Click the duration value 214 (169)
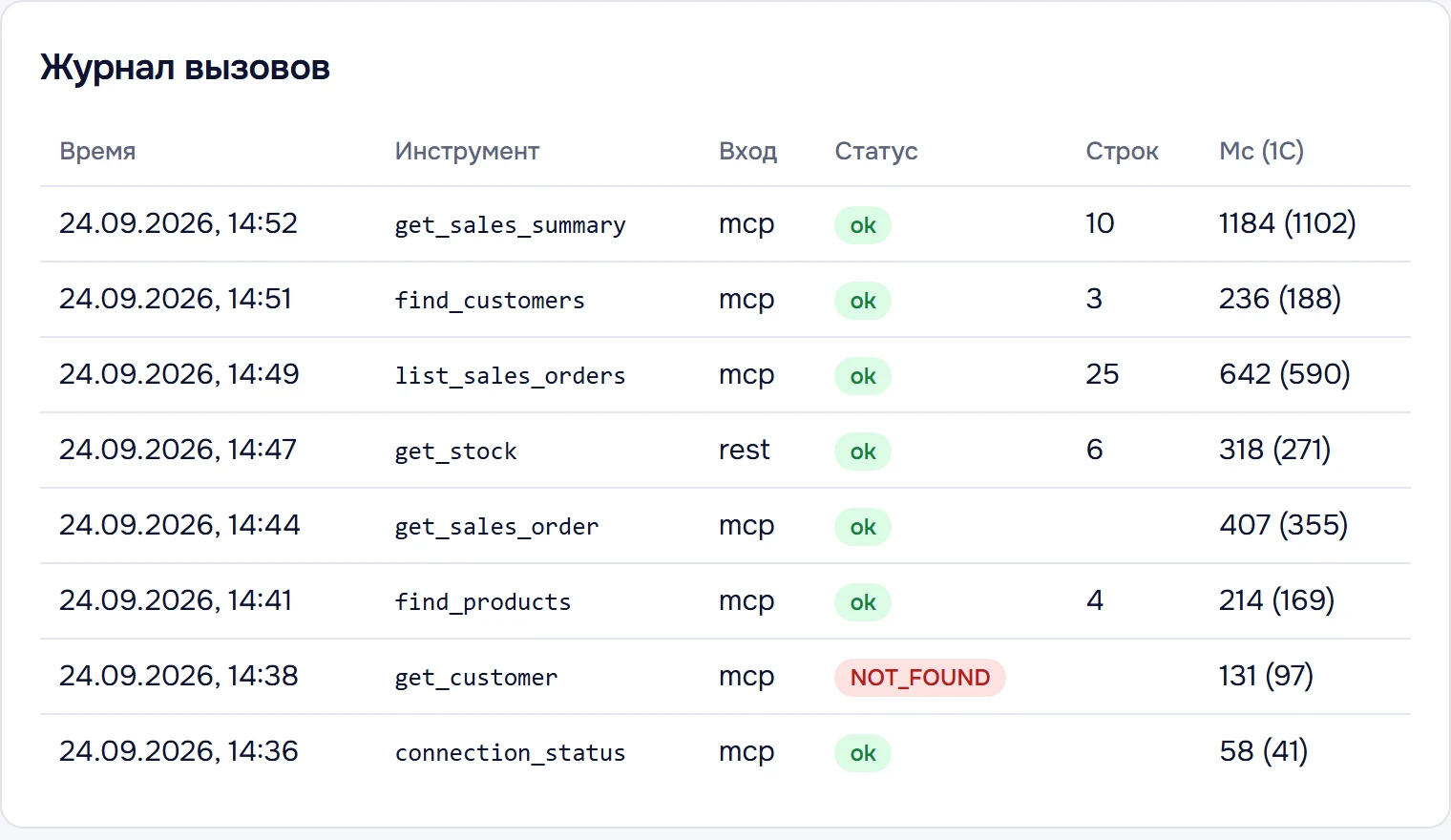The width and height of the screenshot is (1451, 840). point(1277,600)
